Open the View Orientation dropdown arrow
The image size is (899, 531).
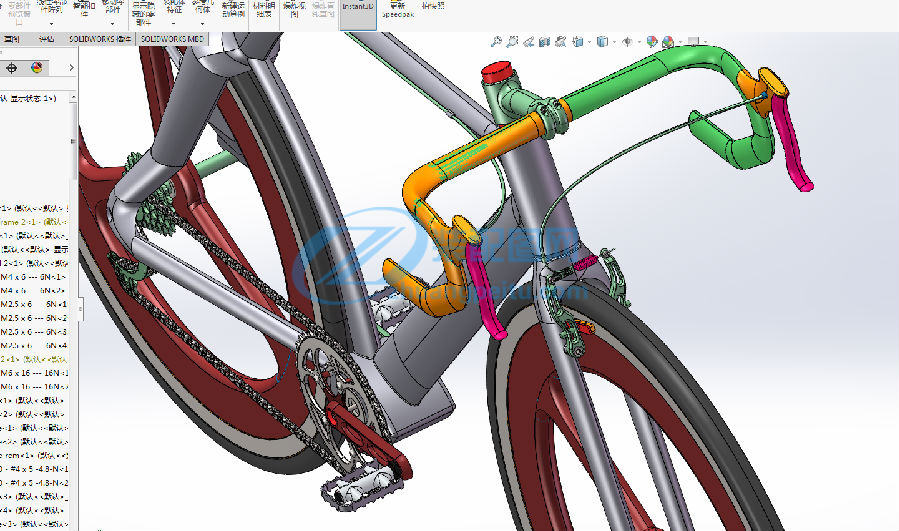[x=589, y=42]
